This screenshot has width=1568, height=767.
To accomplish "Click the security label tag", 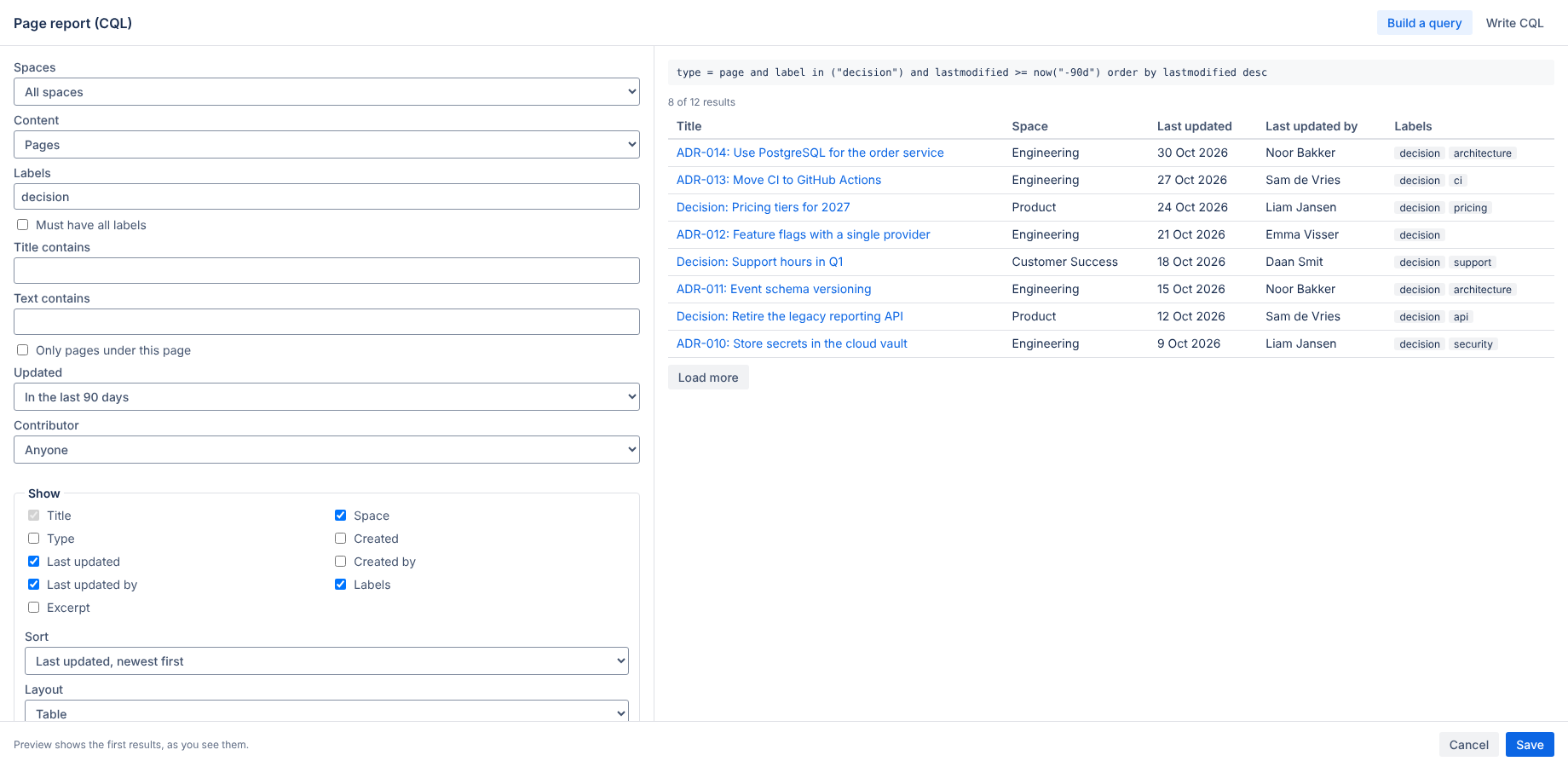I will click(1473, 344).
